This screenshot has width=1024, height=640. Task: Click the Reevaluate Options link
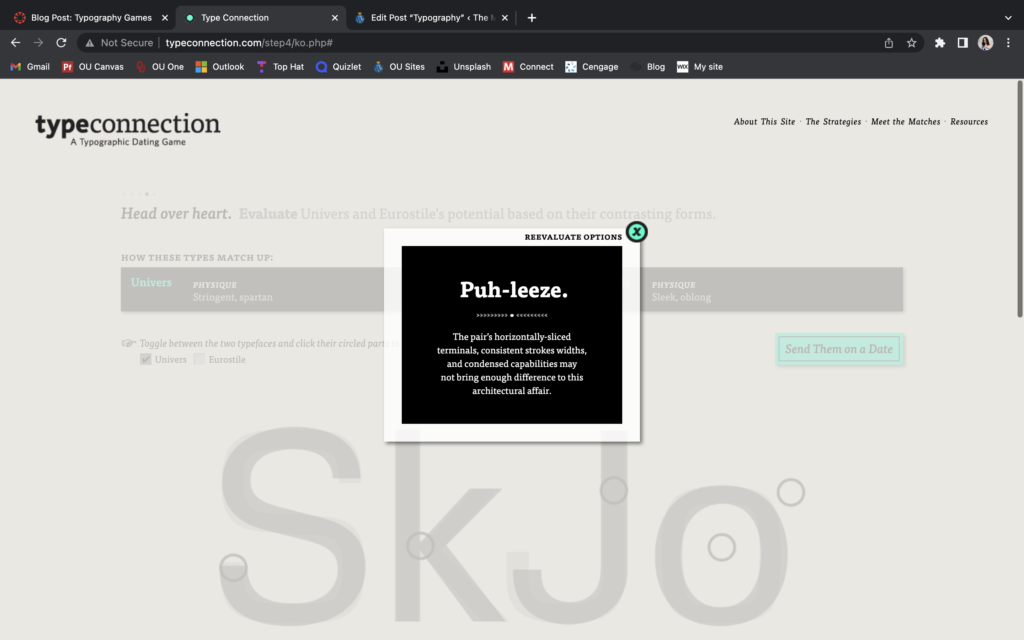[x=573, y=237]
